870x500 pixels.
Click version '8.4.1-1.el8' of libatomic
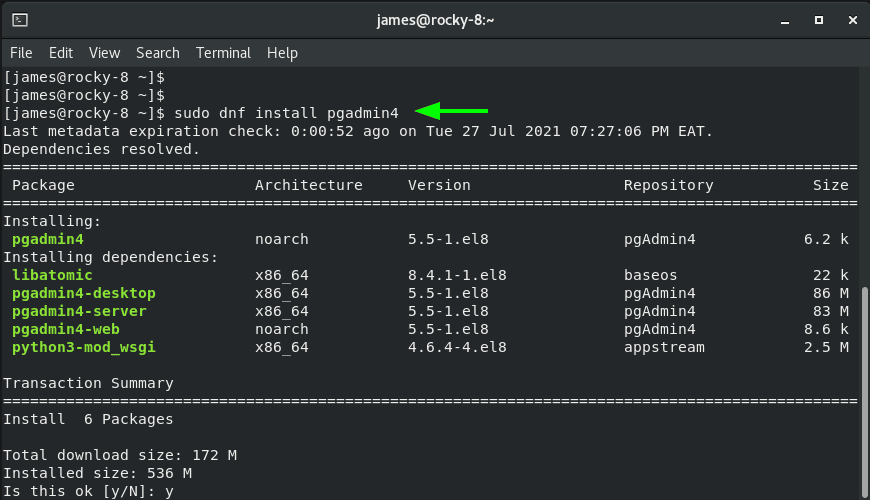pyautogui.click(x=457, y=275)
